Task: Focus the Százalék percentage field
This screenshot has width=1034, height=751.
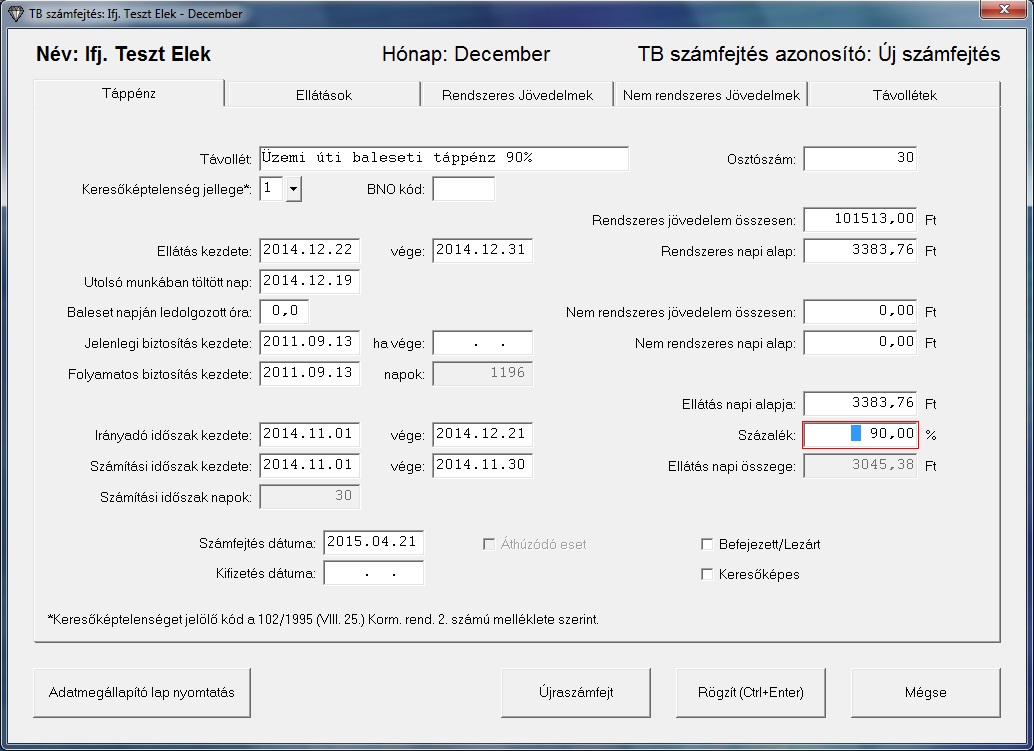Action: click(x=860, y=435)
